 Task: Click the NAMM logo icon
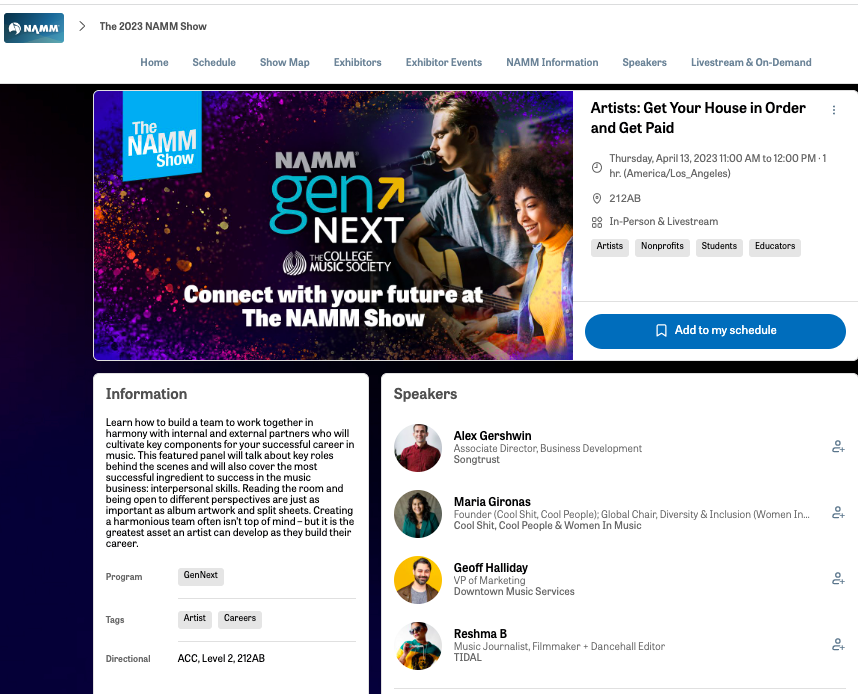pyautogui.click(x=34, y=28)
